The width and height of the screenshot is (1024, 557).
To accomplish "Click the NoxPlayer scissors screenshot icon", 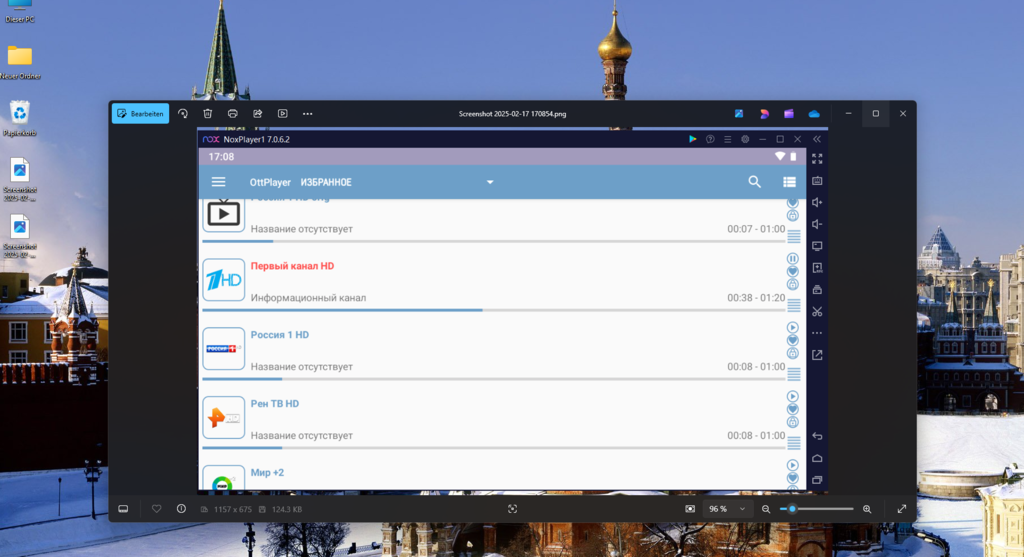I will click(x=817, y=311).
